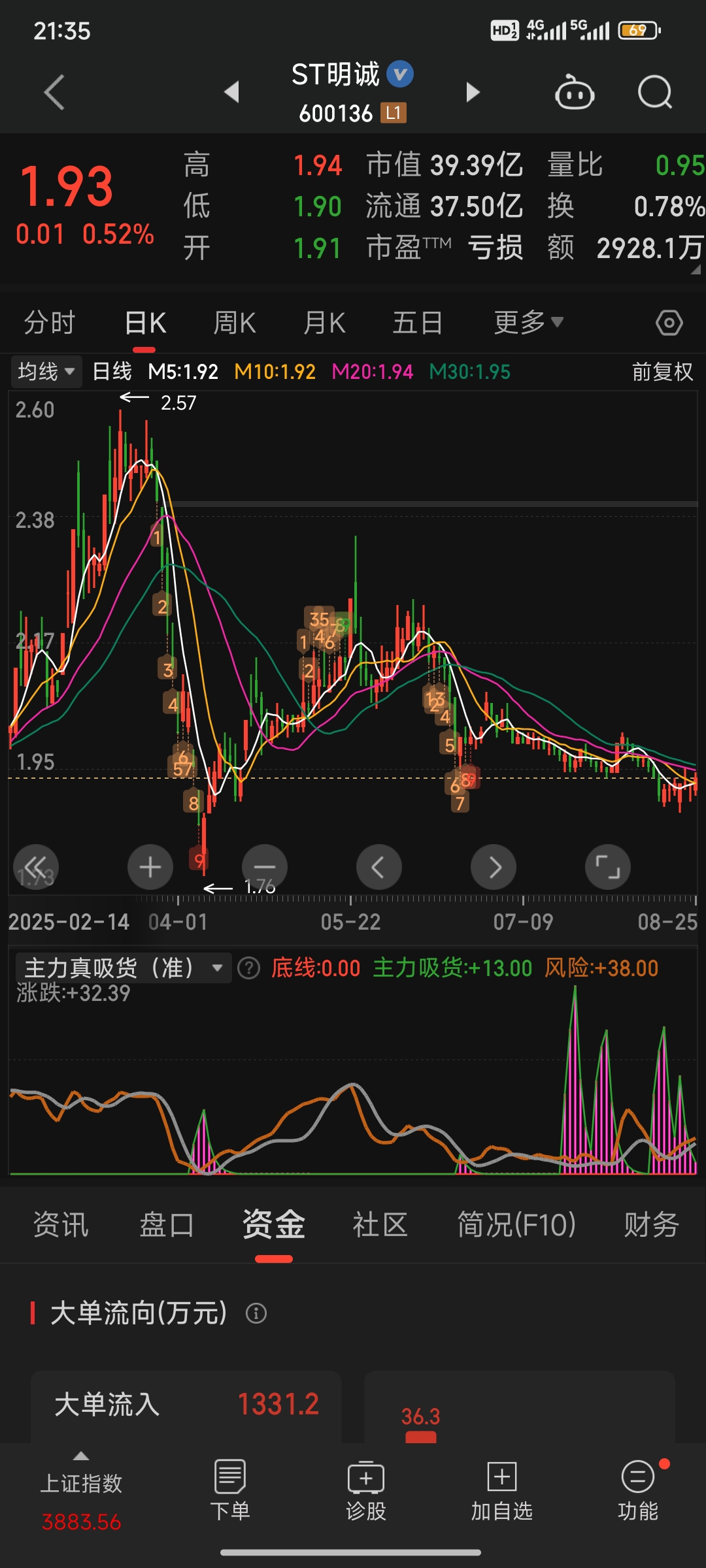Select 五日 chart tab

[x=418, y=323]
